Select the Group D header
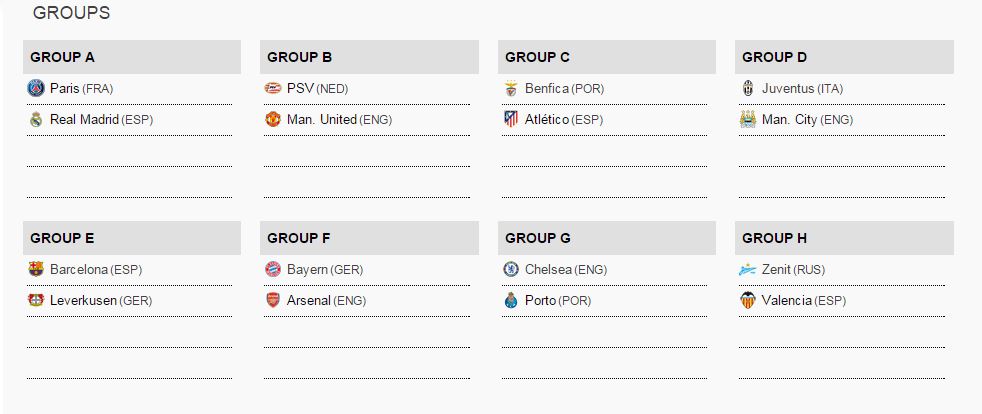 (x=844, y=57)
